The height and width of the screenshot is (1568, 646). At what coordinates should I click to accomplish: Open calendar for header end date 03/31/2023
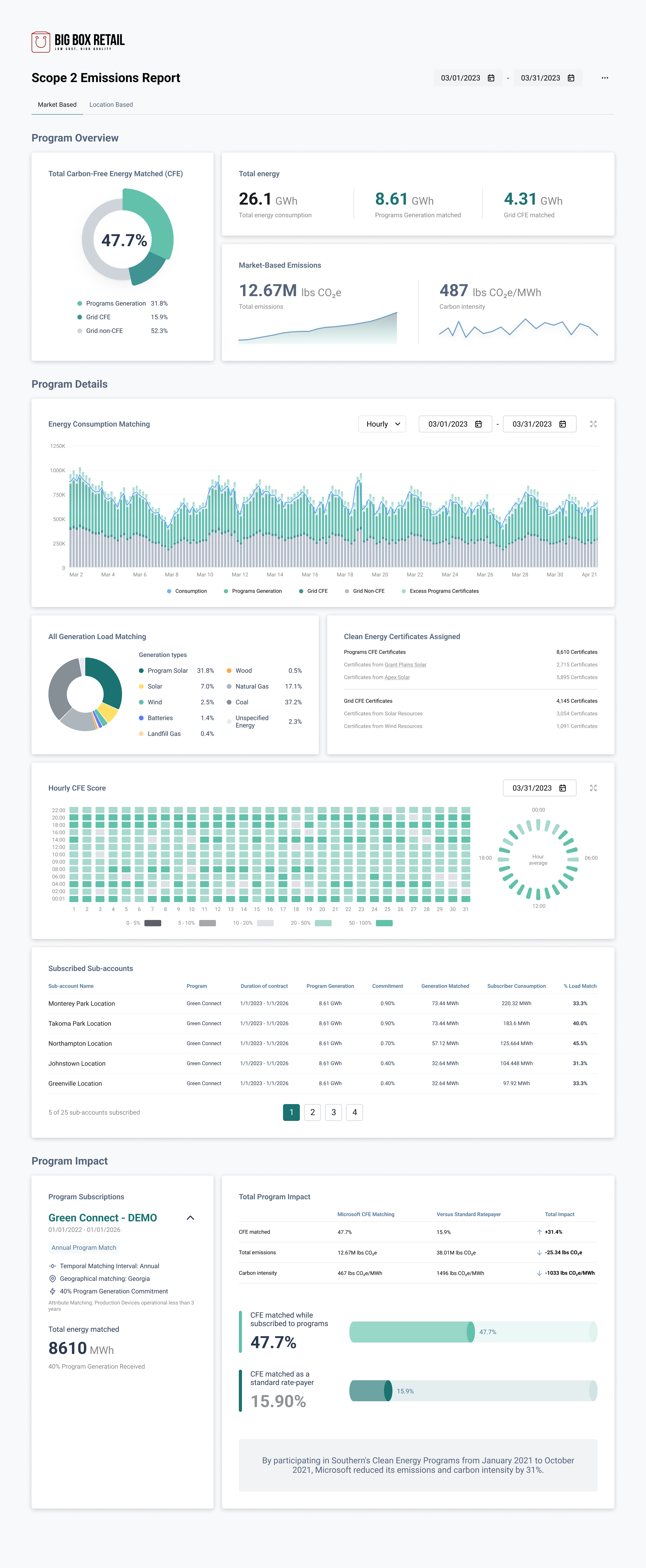571,78
